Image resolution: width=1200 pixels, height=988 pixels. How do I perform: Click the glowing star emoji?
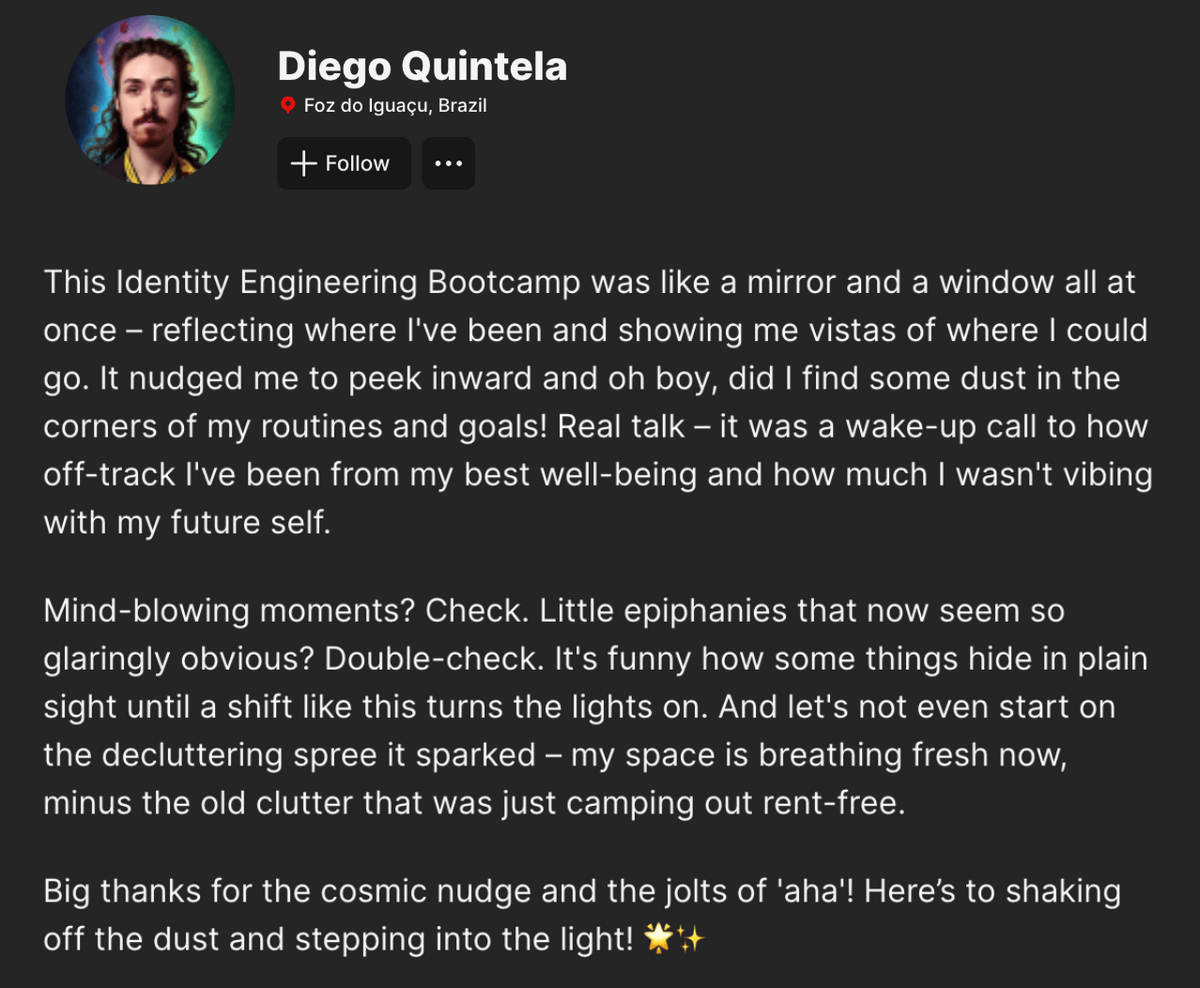pos(659,939)
